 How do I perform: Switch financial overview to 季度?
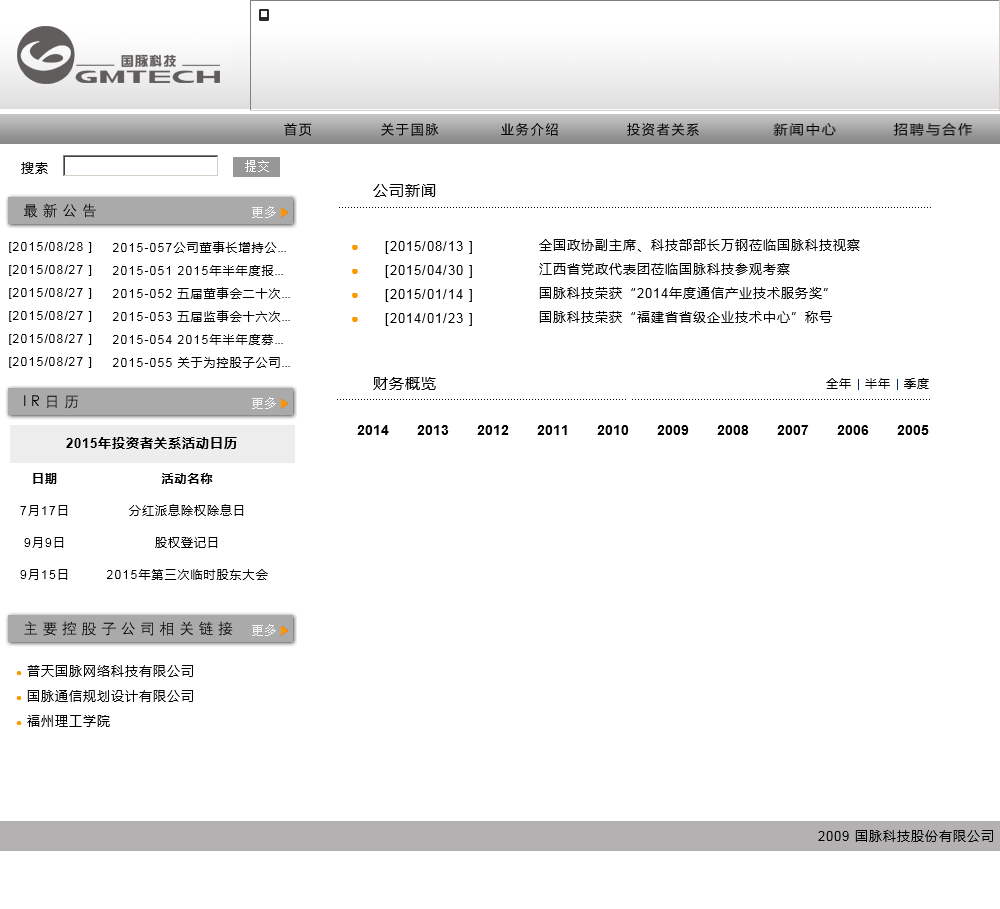(916, 384)
